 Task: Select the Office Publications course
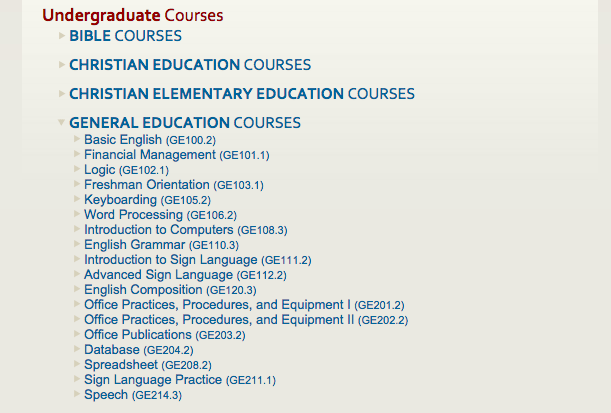164,335
